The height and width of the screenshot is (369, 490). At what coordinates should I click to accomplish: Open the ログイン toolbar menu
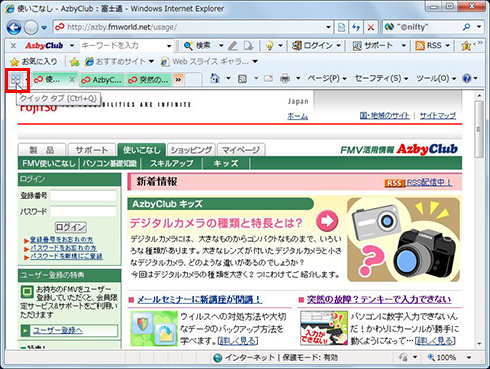pyautogui.click(x=316, y=46)
